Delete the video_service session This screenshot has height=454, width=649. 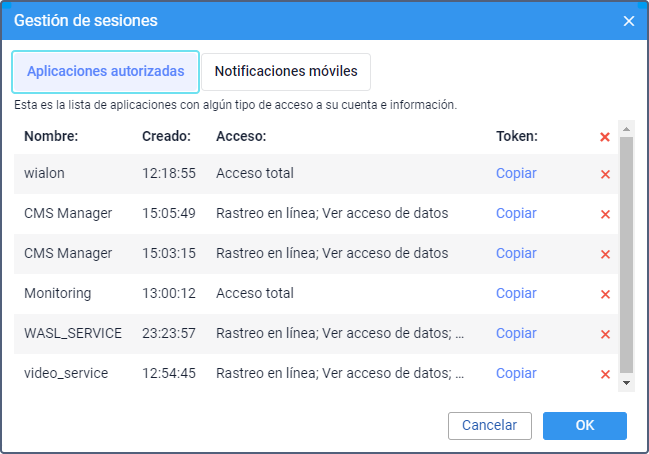(605, 374)
